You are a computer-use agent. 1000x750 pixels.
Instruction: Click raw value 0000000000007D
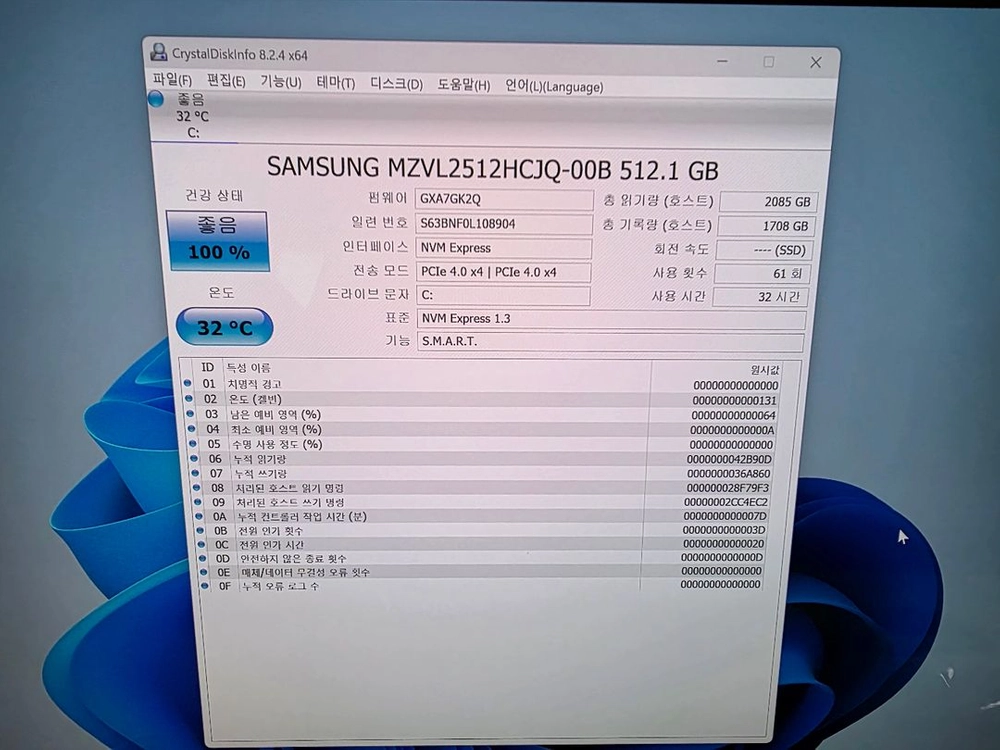[725, 516]
